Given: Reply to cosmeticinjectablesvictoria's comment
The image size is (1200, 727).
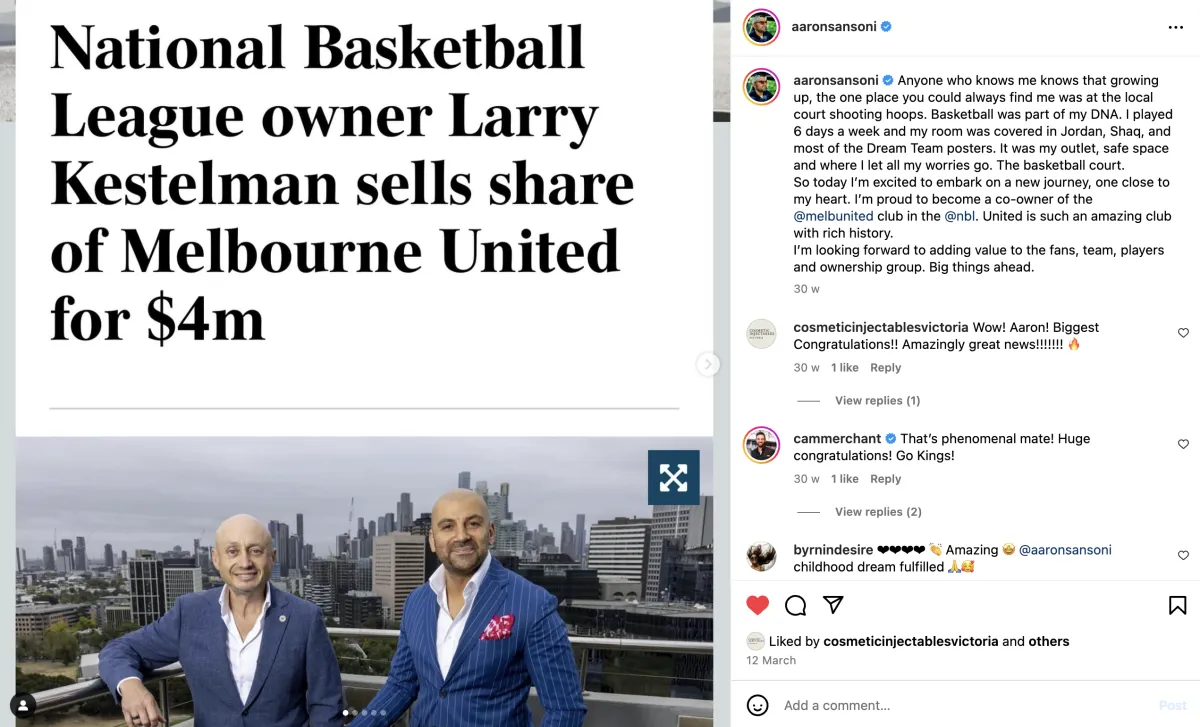Looking at the screenshot, I should click(x=885, y=368).
